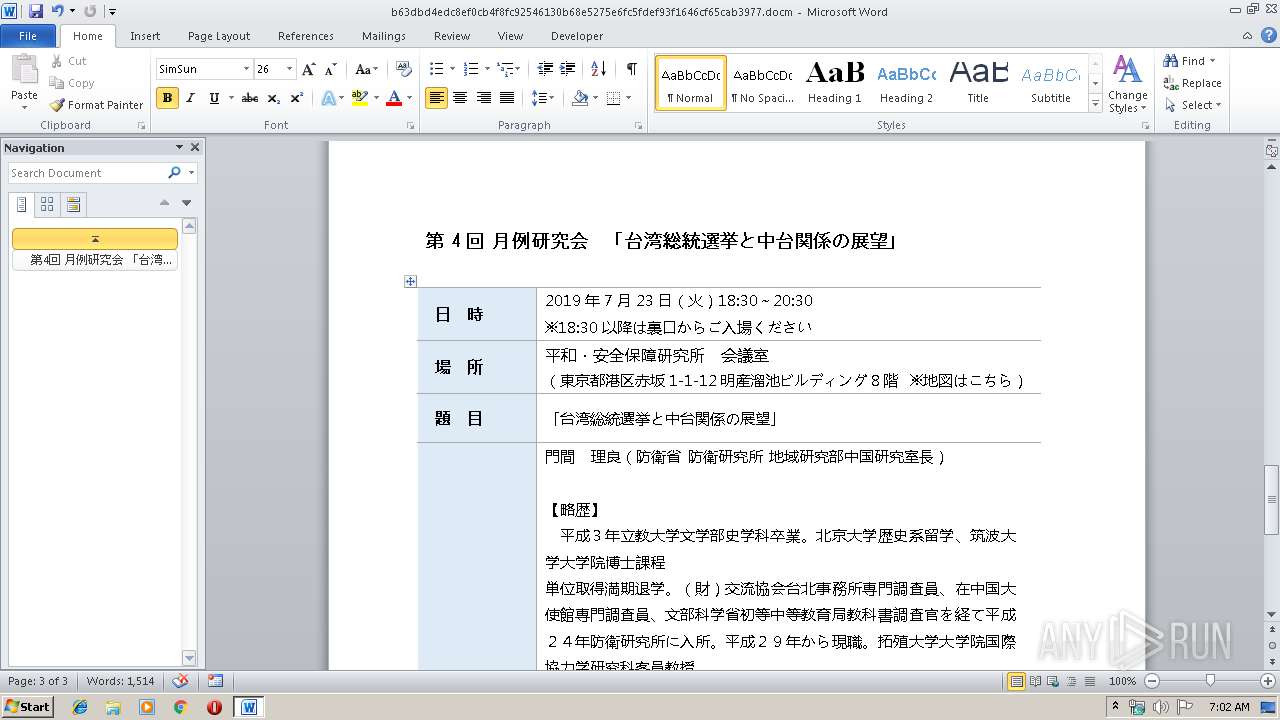
Task: Apply the Heading 1 style
Action: click(x=835, y=83)
